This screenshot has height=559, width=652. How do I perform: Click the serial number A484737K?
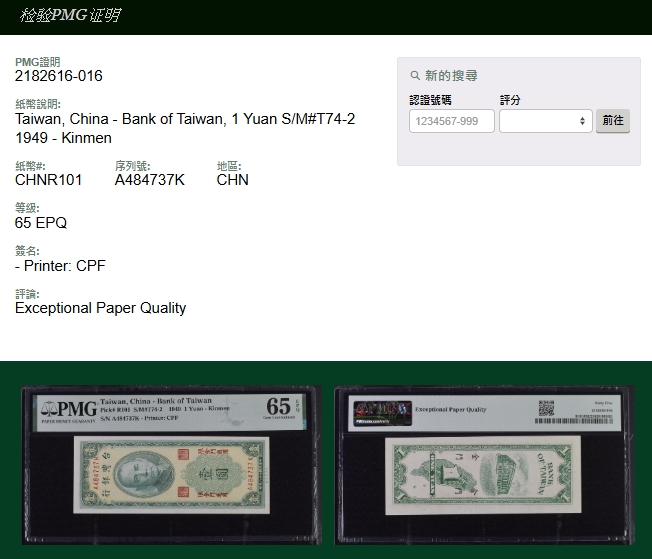[x=149, y=180]
